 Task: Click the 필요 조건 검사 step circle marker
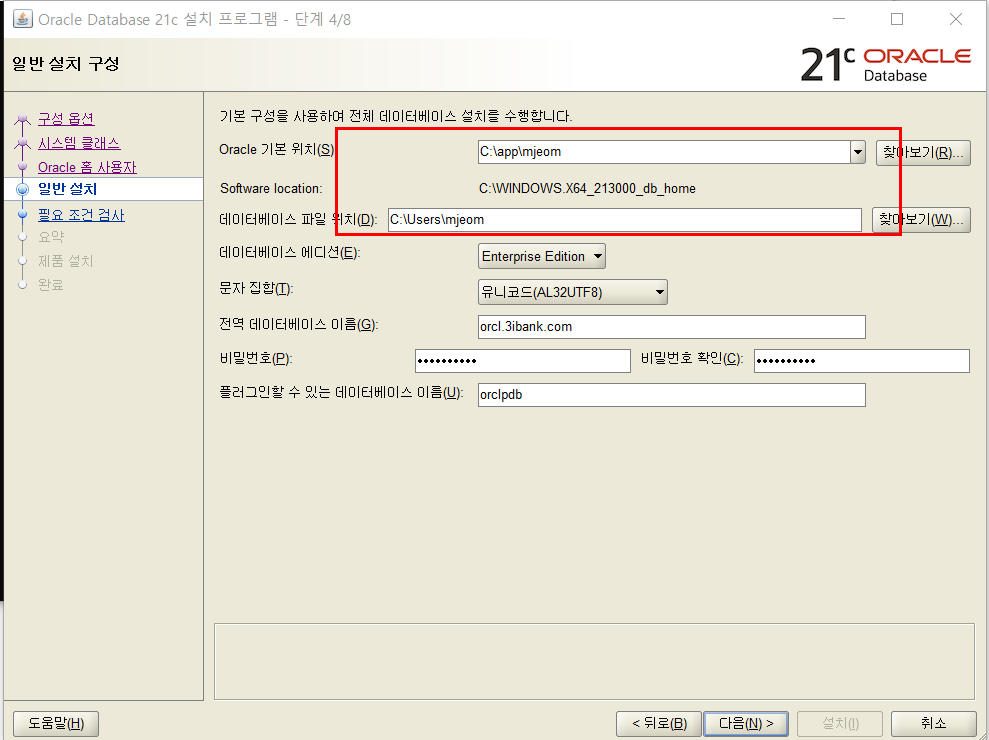pyautogui.click(x=23, y=214)
